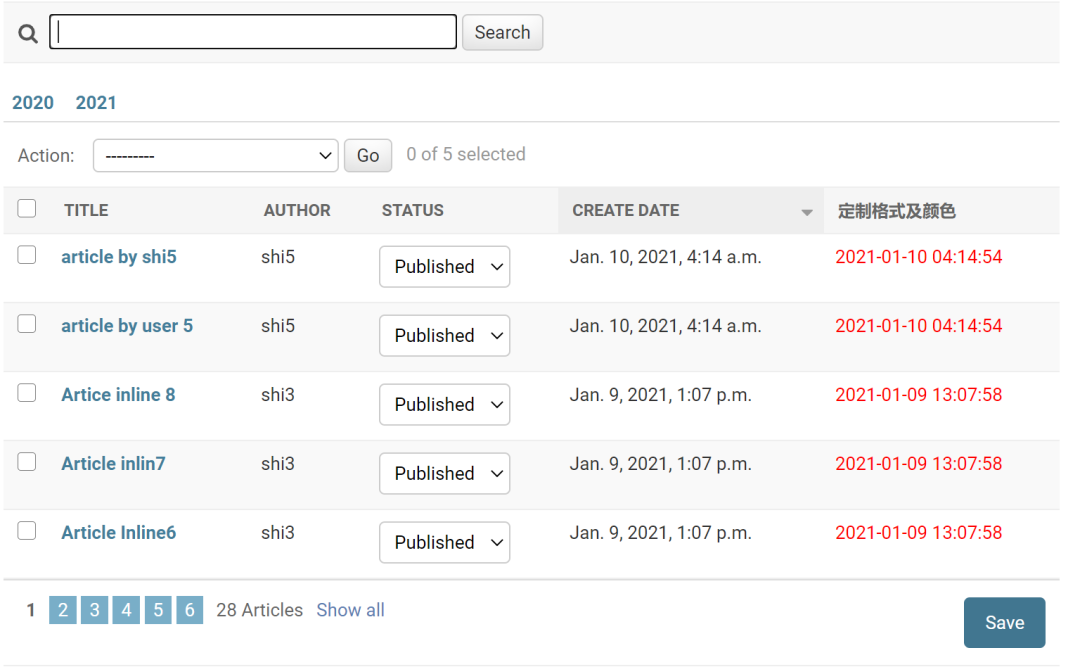Open status dropdown for article by shi5
Screen dimensions: 1080x667
(x=444, y=267)
